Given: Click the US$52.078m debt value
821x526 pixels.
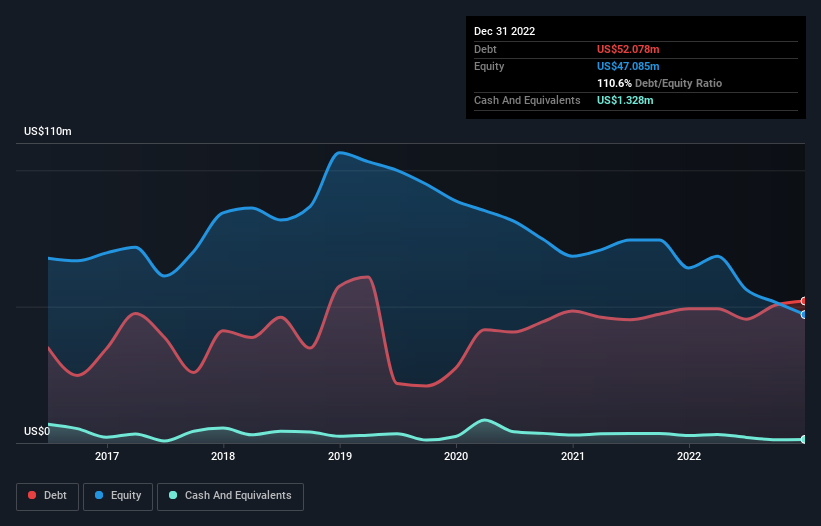Looking at the screenshot, I should coord(628,49).
